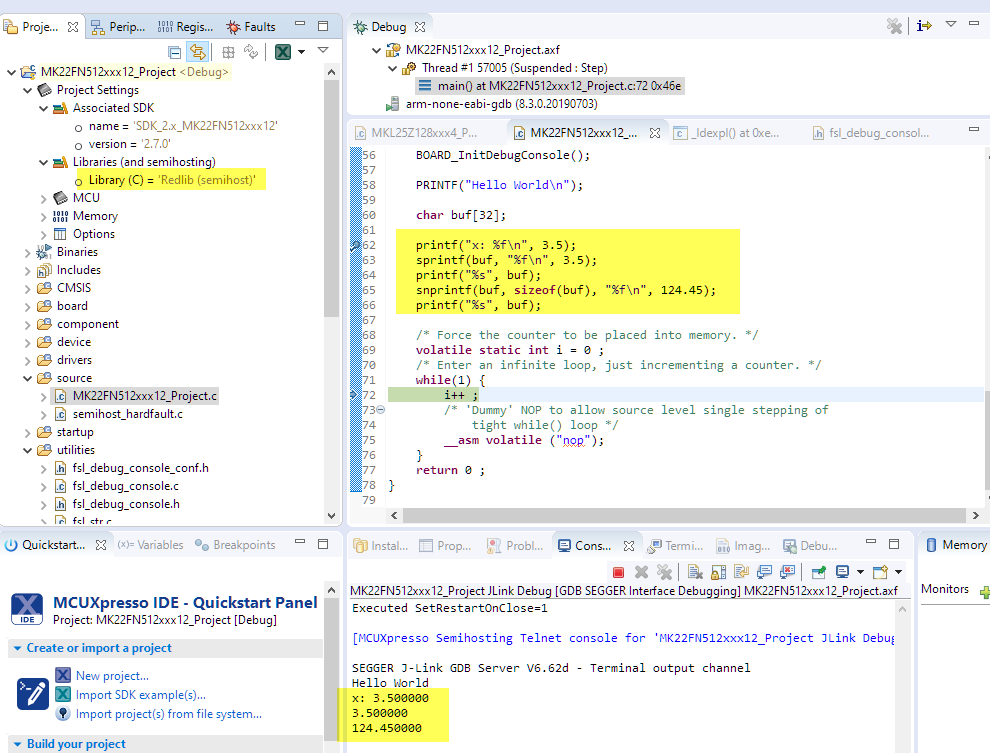Collapse Build your project section

click(17, 744)
